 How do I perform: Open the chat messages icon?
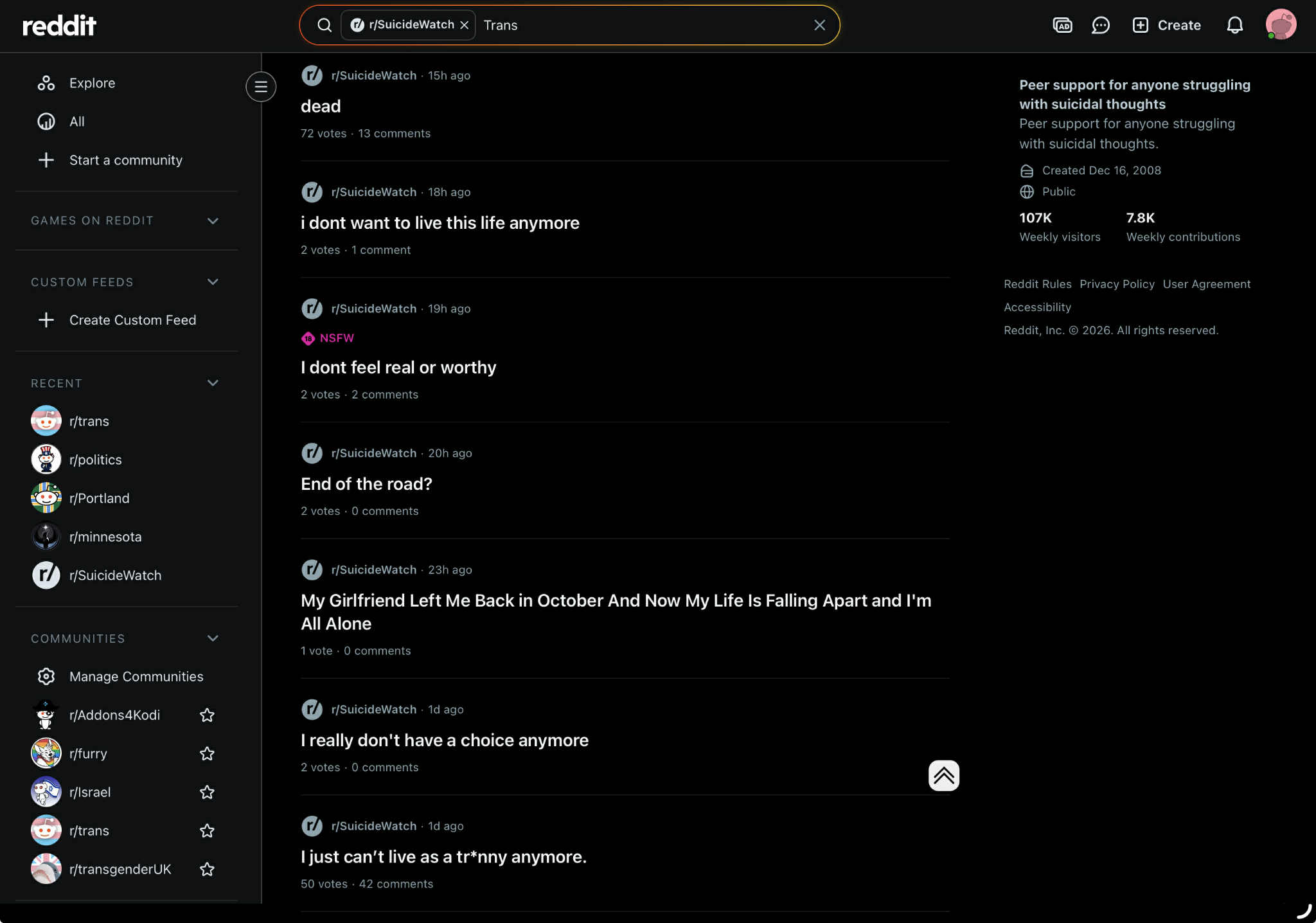coord(1100,25)
